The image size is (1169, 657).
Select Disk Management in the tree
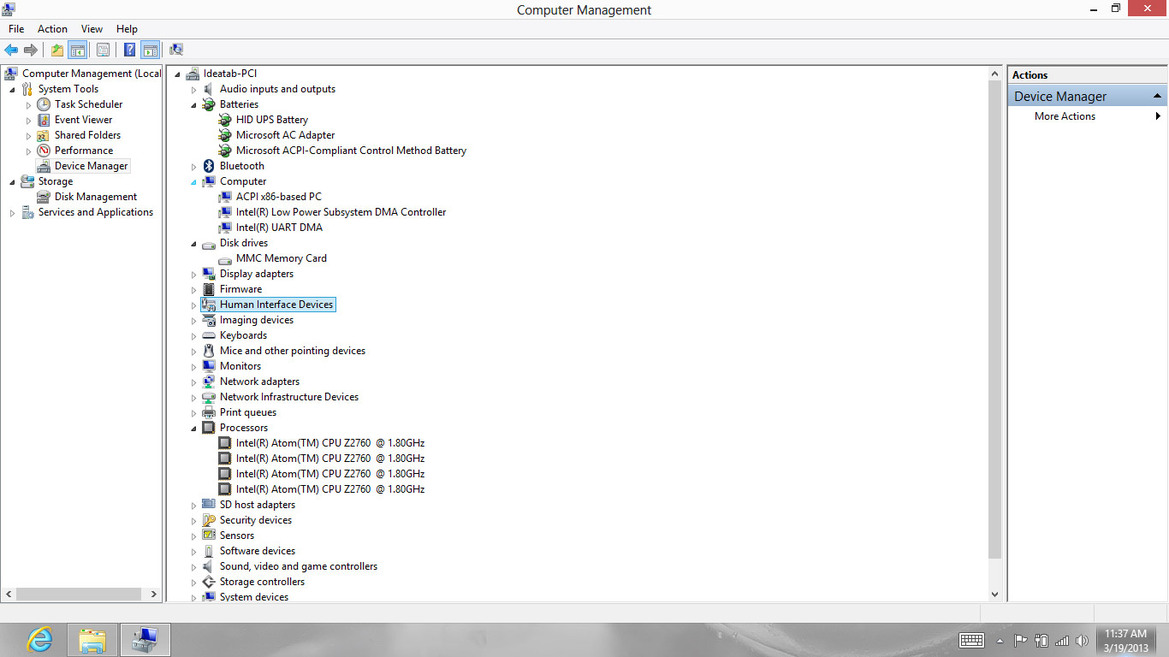[x=95, y=197]
